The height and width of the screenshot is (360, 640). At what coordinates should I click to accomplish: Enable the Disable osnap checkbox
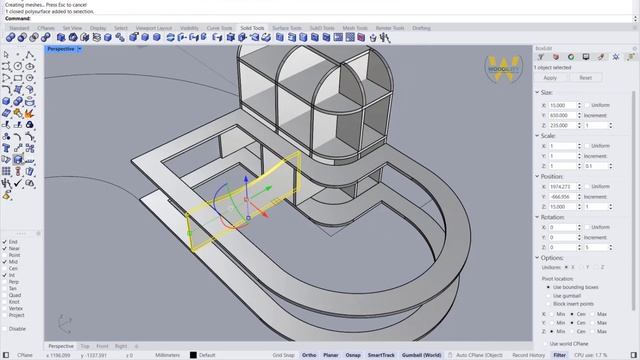pyautogui.click(x=4, y=329)
